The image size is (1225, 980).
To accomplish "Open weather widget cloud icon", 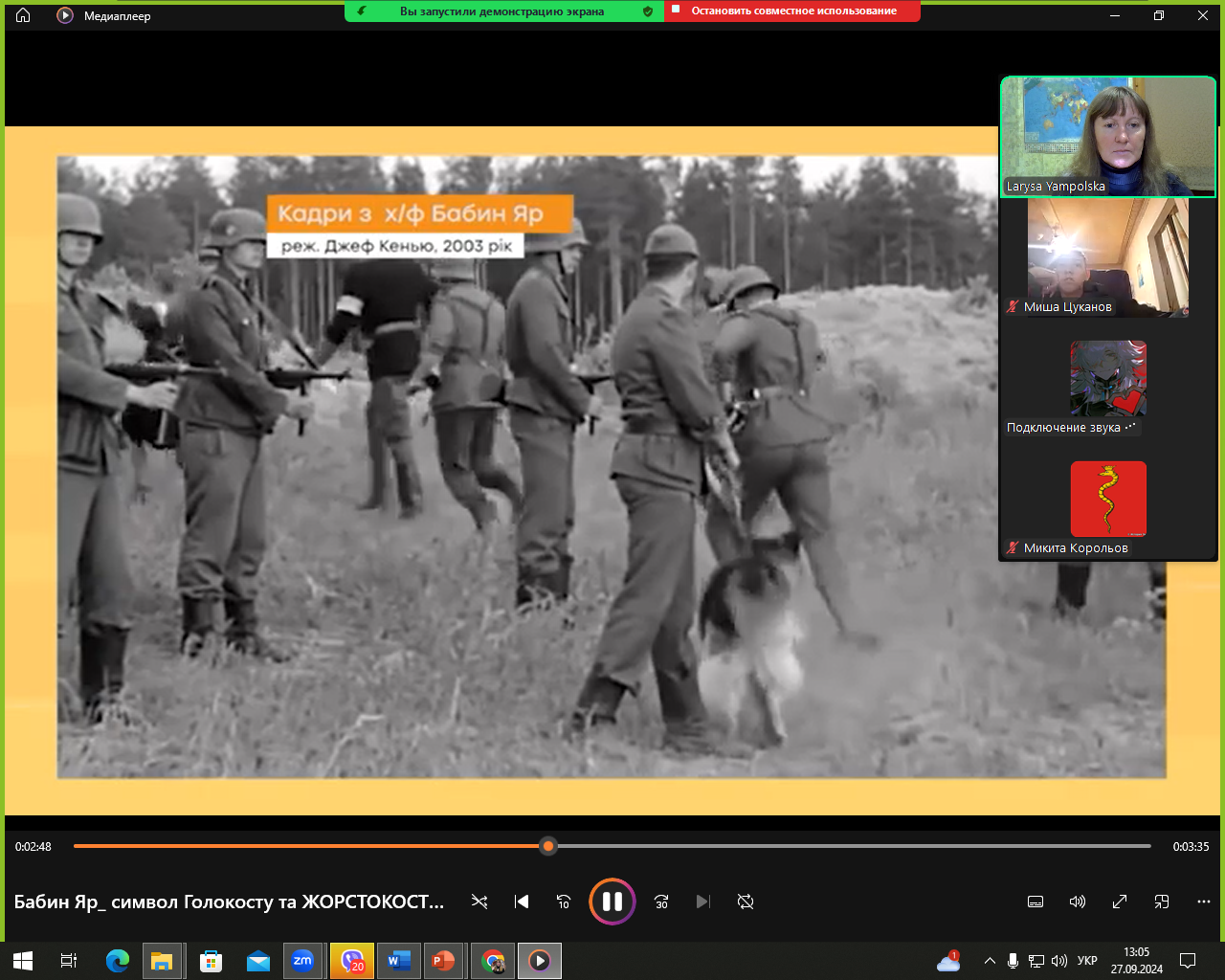I will click(948, 961).
